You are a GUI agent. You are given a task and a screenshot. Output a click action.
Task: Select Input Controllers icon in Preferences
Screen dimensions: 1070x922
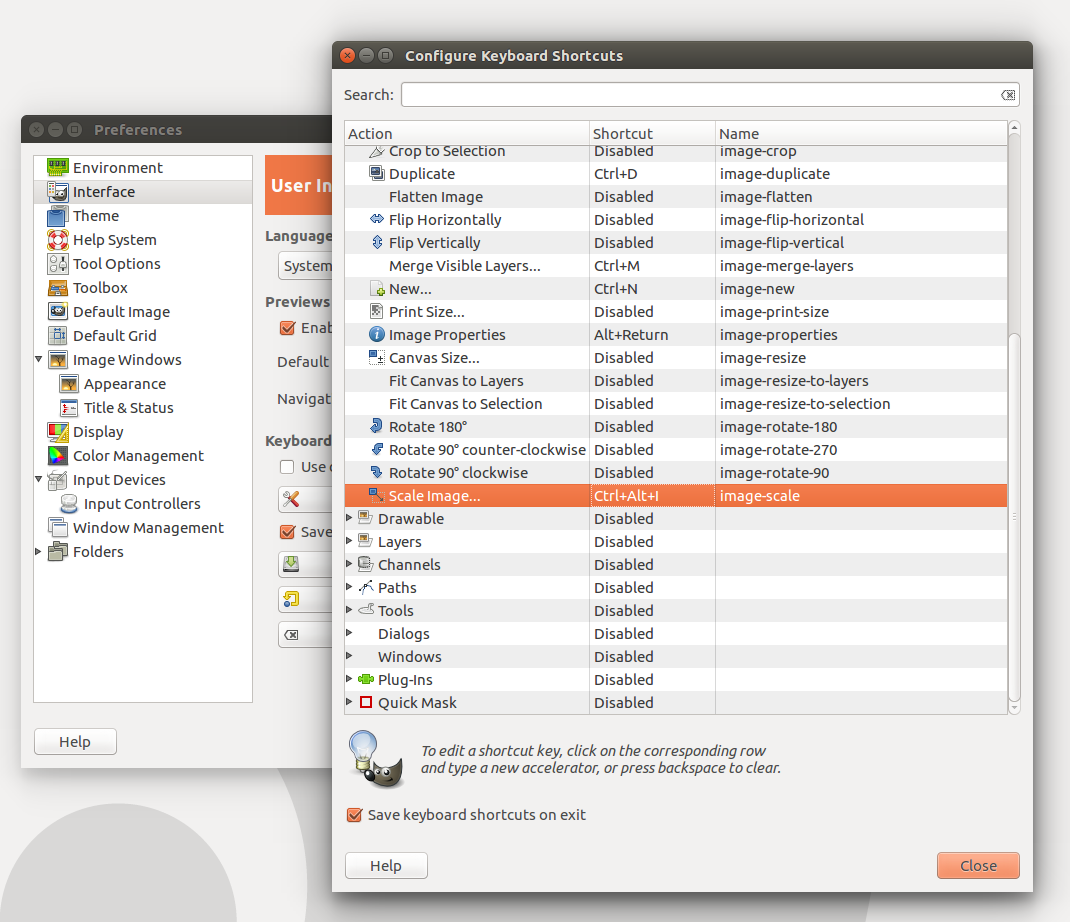[68, 504]
